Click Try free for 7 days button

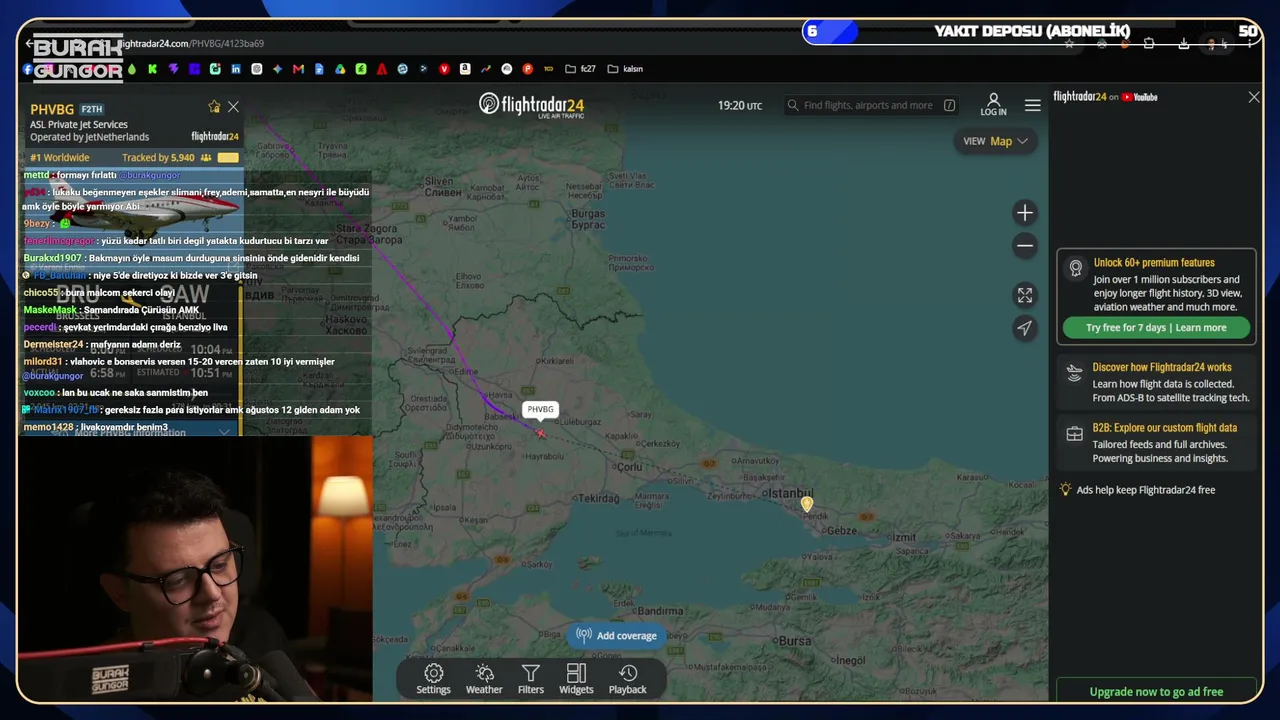pyautogui.click(x=1156, y=328)
